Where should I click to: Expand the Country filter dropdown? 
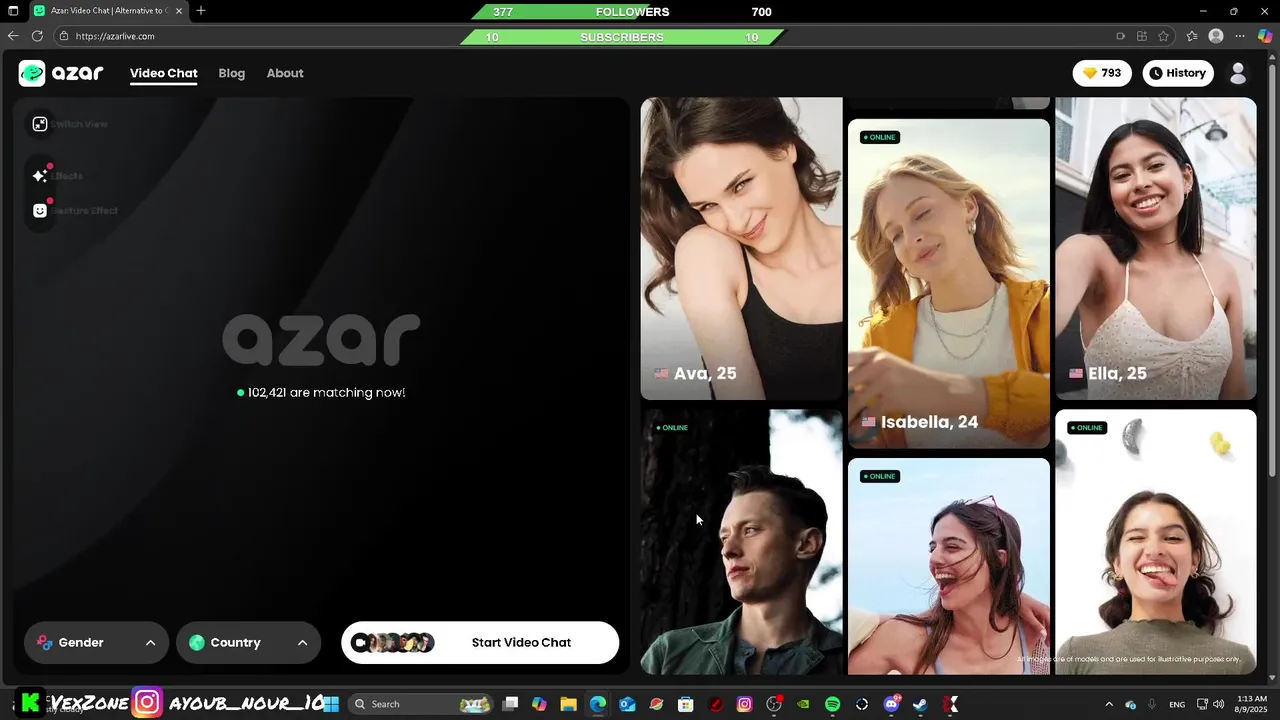coord(248,643)
